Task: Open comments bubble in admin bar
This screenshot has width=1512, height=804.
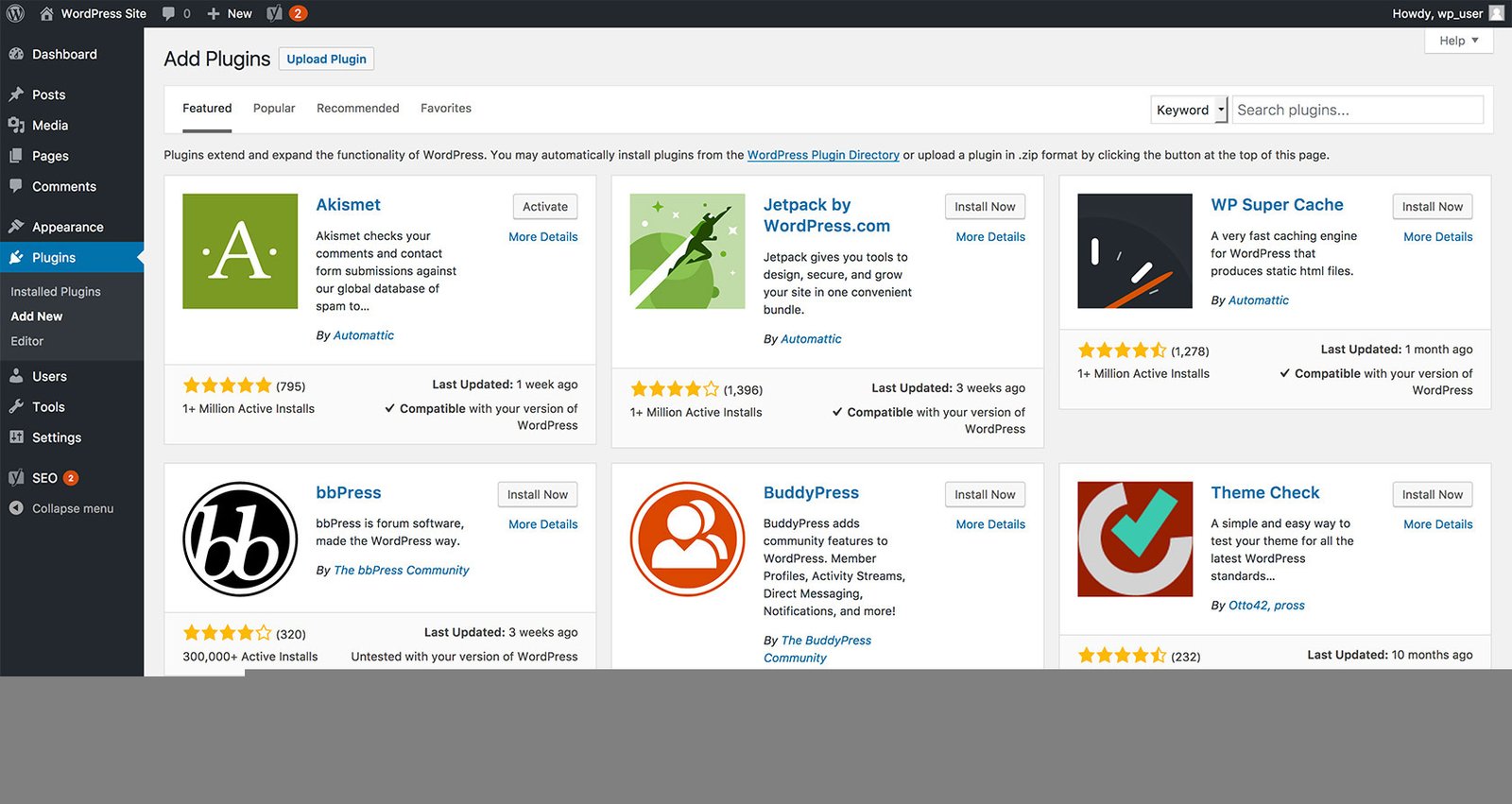Action: click(168, 13)
